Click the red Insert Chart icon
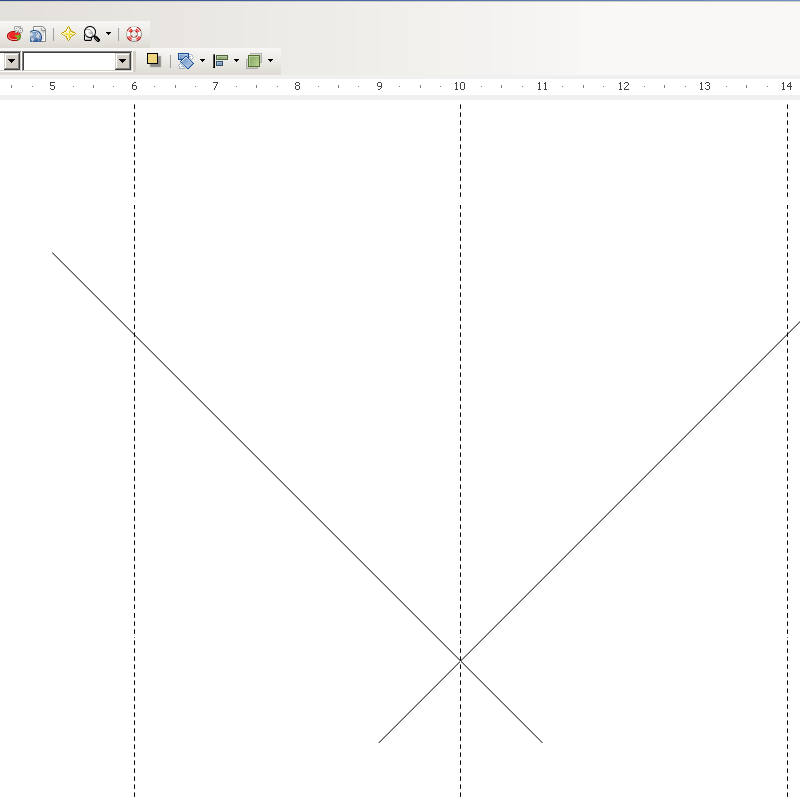Image resolution: width=800 pixels, height=800 pixels. [x=14, y=34]
